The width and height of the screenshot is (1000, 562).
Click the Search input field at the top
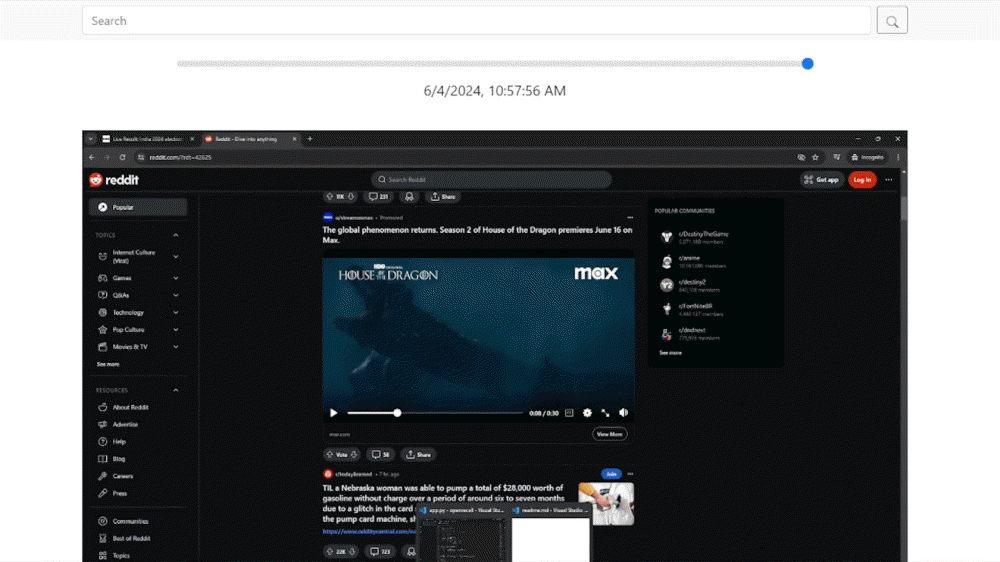pos(476,20)
